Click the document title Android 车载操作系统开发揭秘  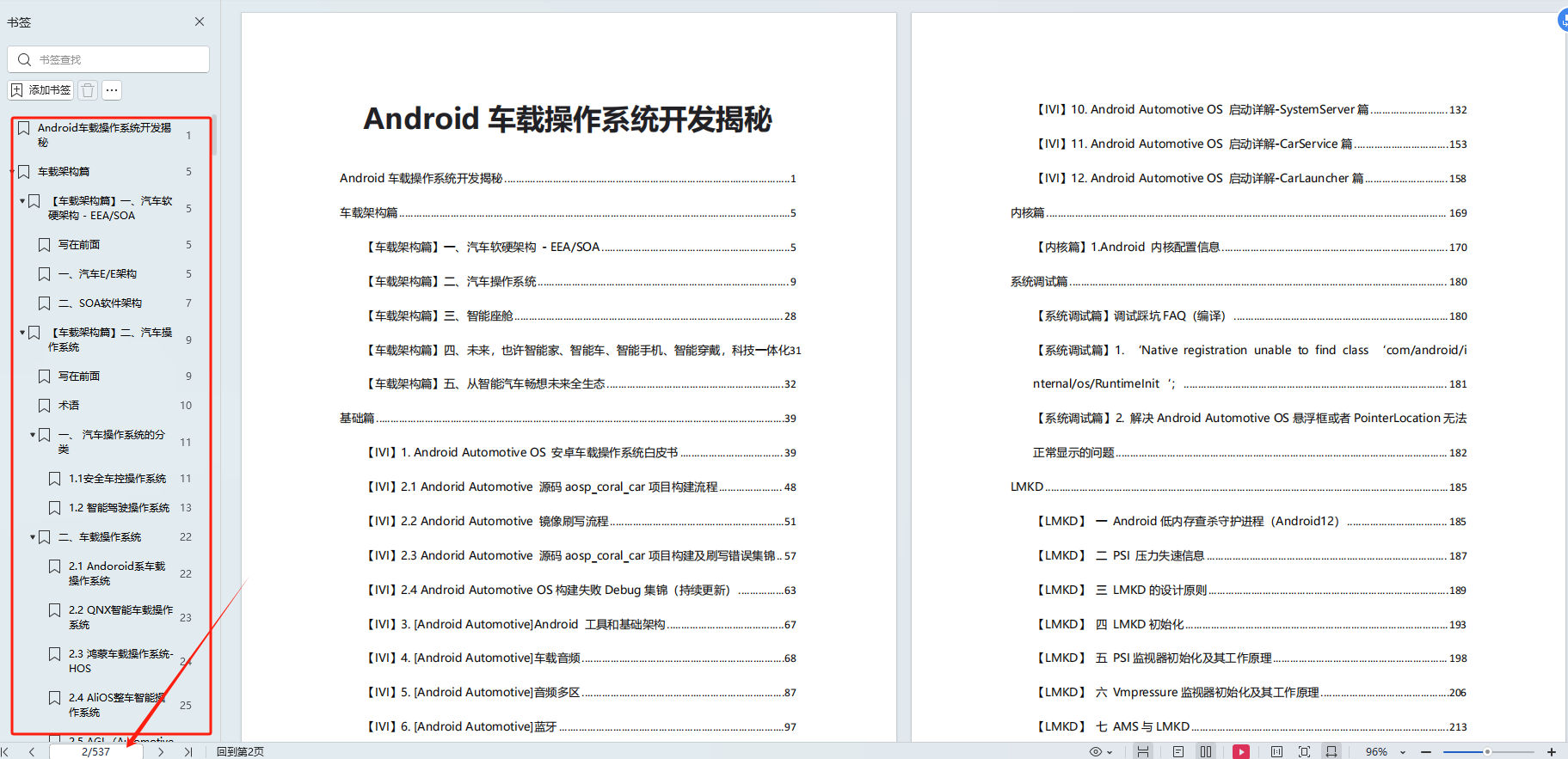tap(568, 119)
